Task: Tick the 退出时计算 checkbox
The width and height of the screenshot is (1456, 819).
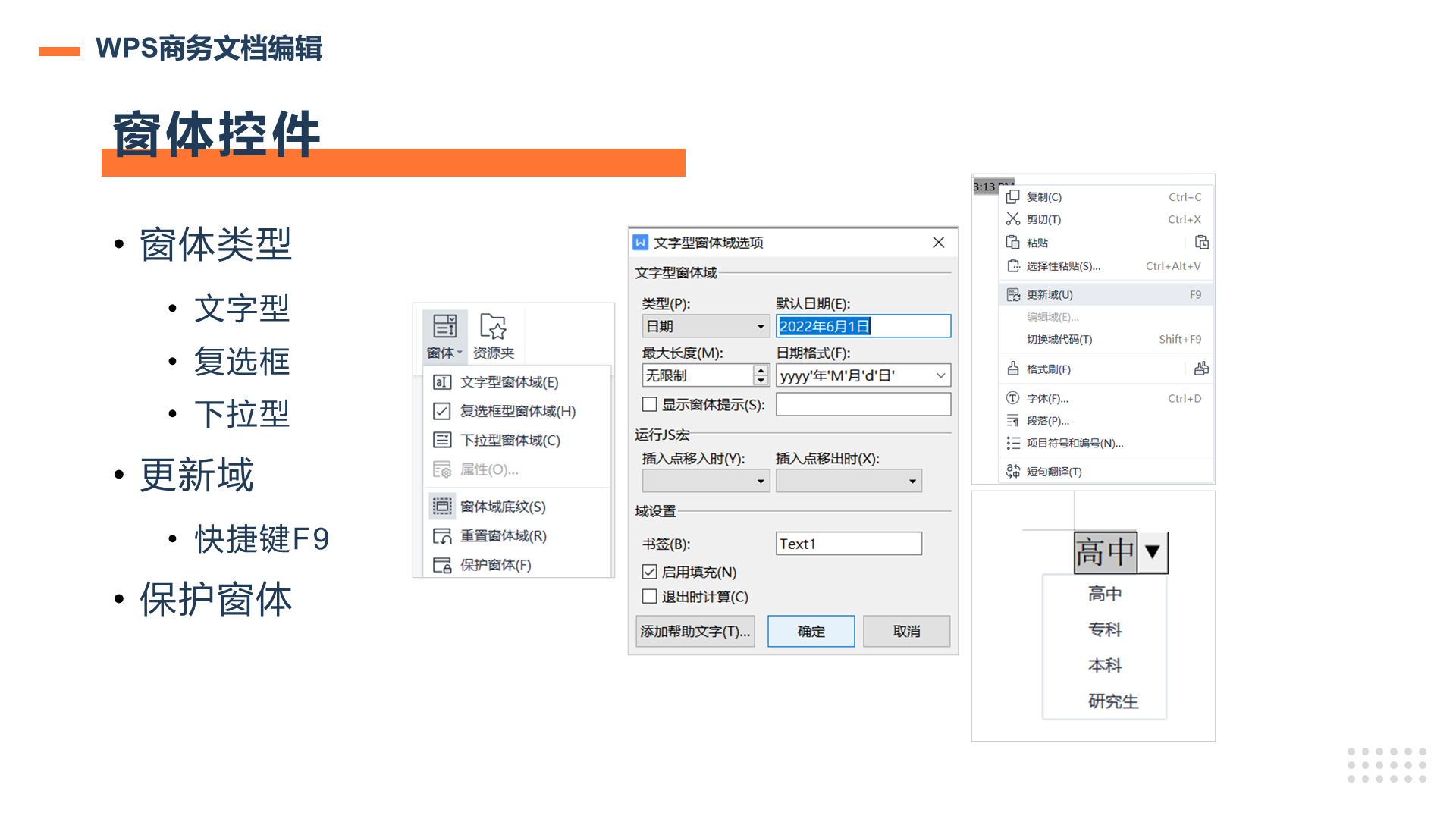Action: point(650,597)
